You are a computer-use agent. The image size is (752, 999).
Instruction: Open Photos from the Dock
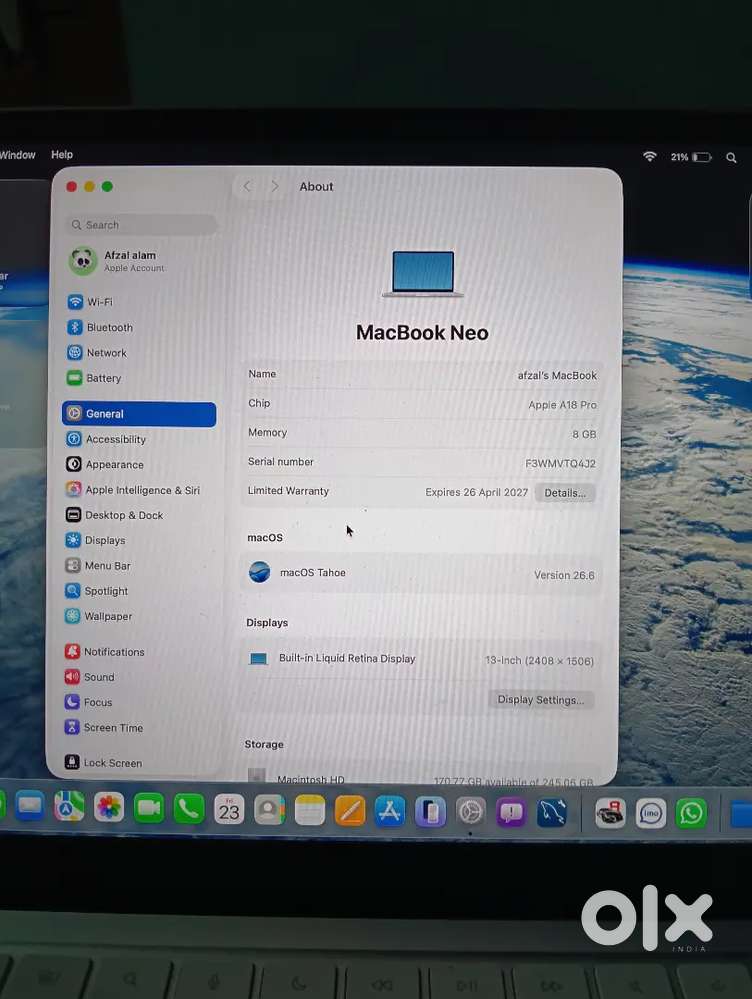click(109, 808)
